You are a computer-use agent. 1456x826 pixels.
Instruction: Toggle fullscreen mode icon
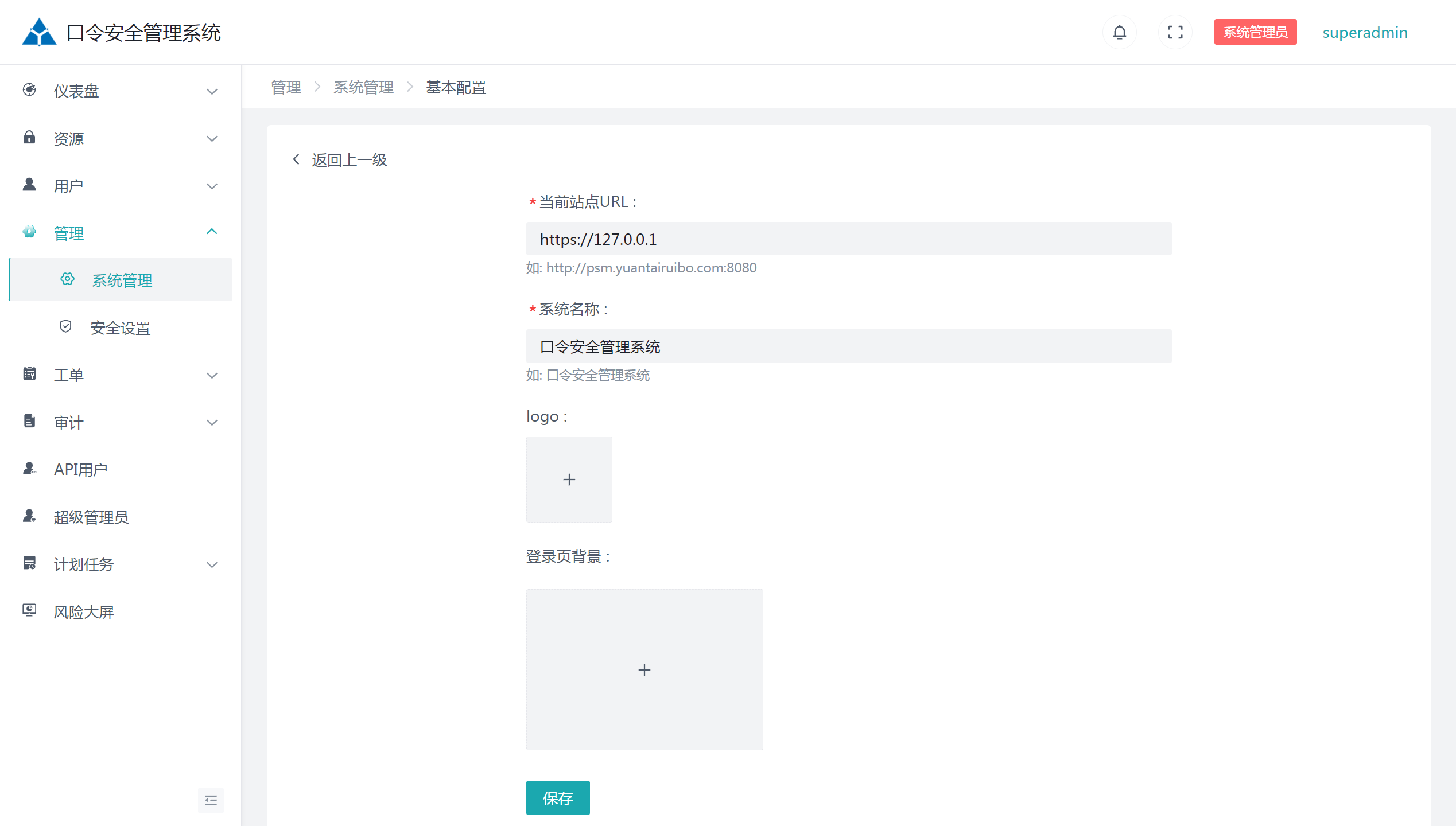coord(1175,32)
